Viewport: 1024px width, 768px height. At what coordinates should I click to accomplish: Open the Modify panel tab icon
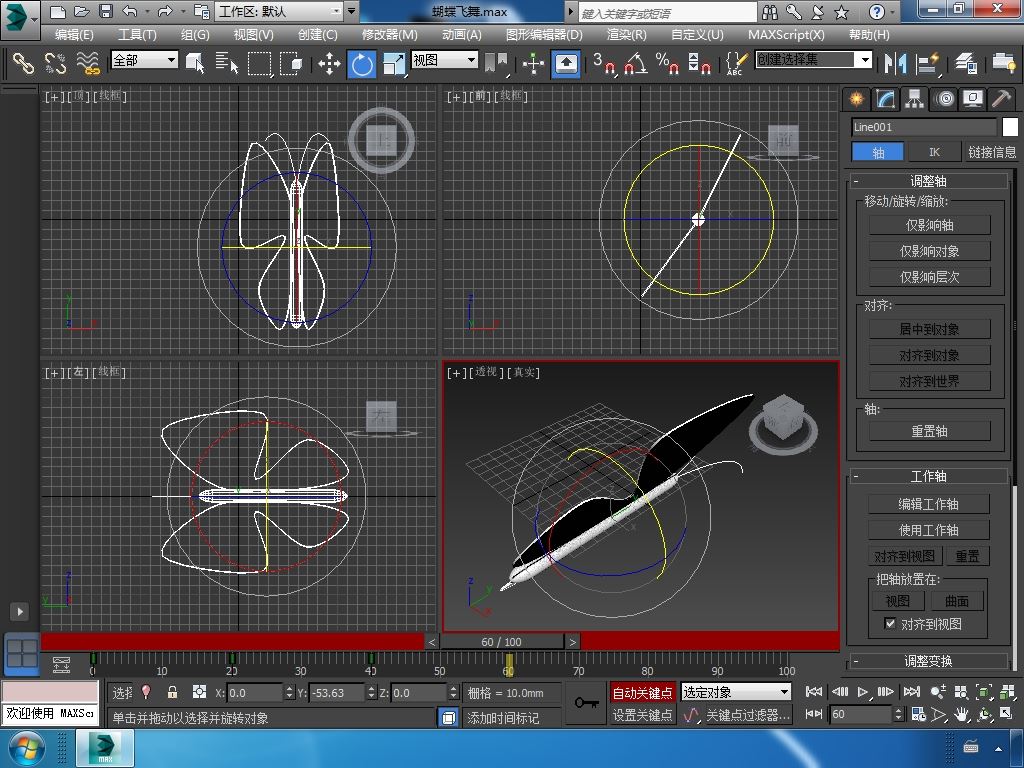coord(885,98)
